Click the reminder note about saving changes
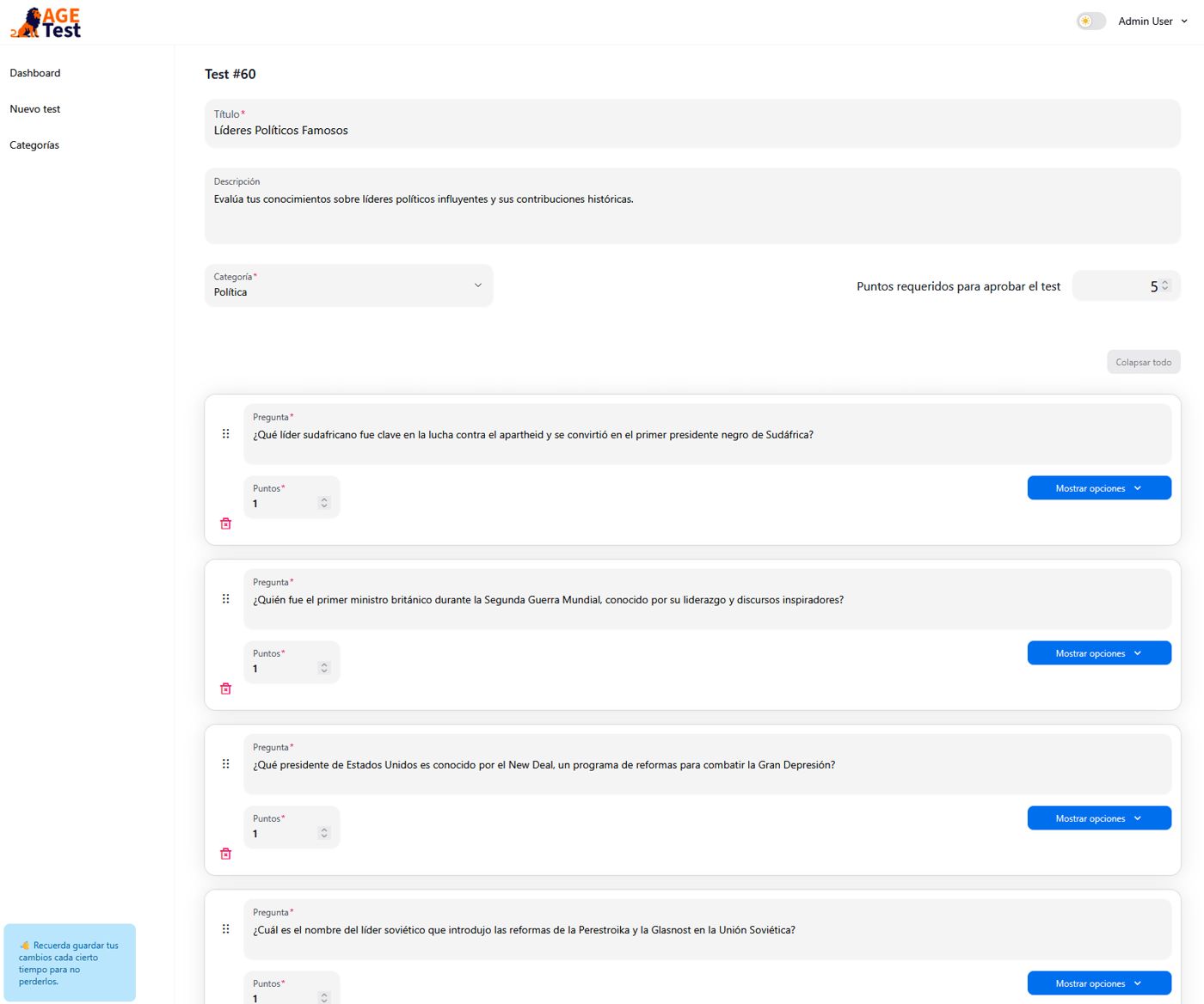1204x1004 pixels. 70,963
